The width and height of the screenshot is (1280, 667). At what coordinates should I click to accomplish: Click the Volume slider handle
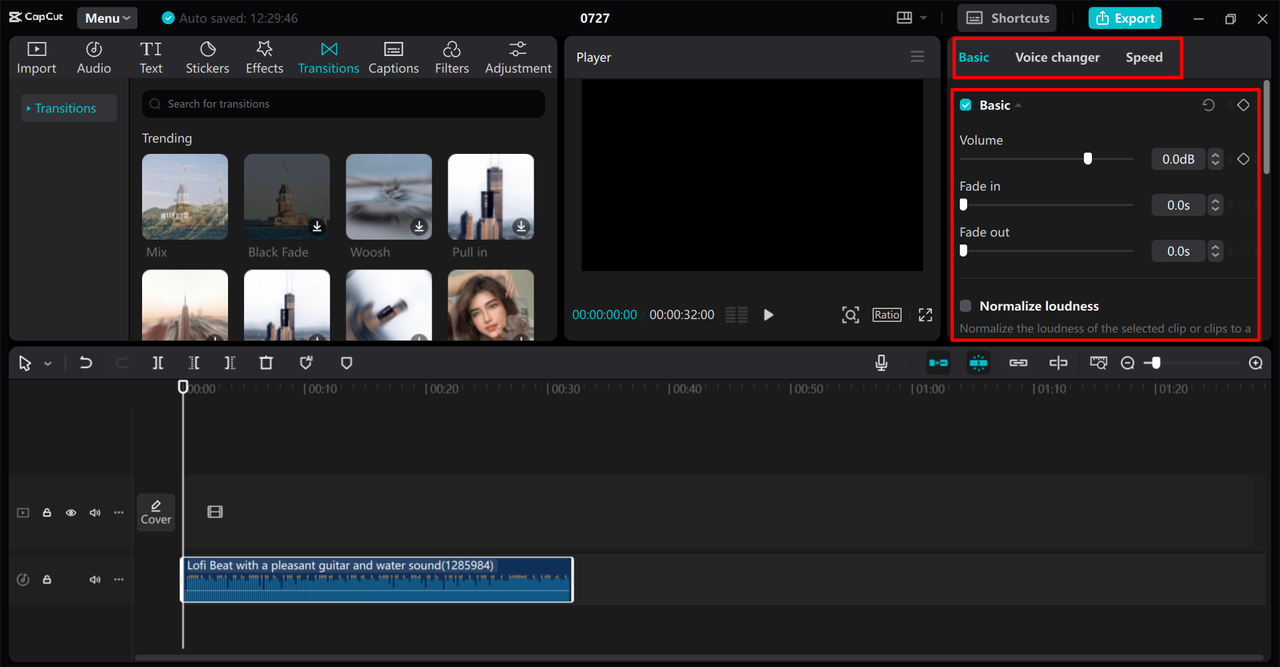1087,159
